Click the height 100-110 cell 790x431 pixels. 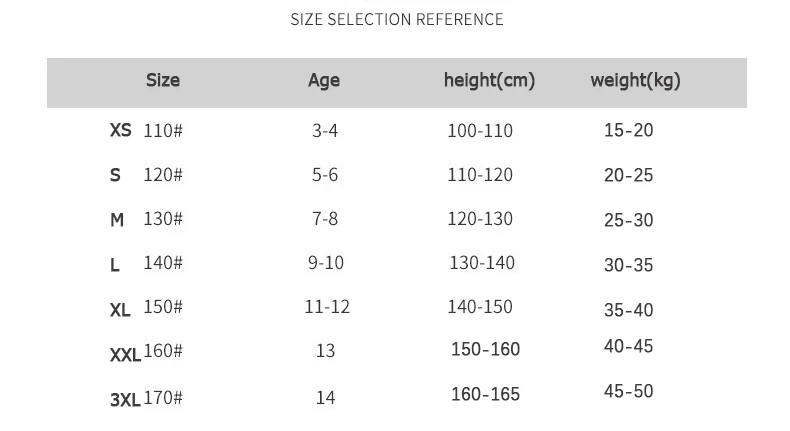pyautogui.click(x=480, y=131)
